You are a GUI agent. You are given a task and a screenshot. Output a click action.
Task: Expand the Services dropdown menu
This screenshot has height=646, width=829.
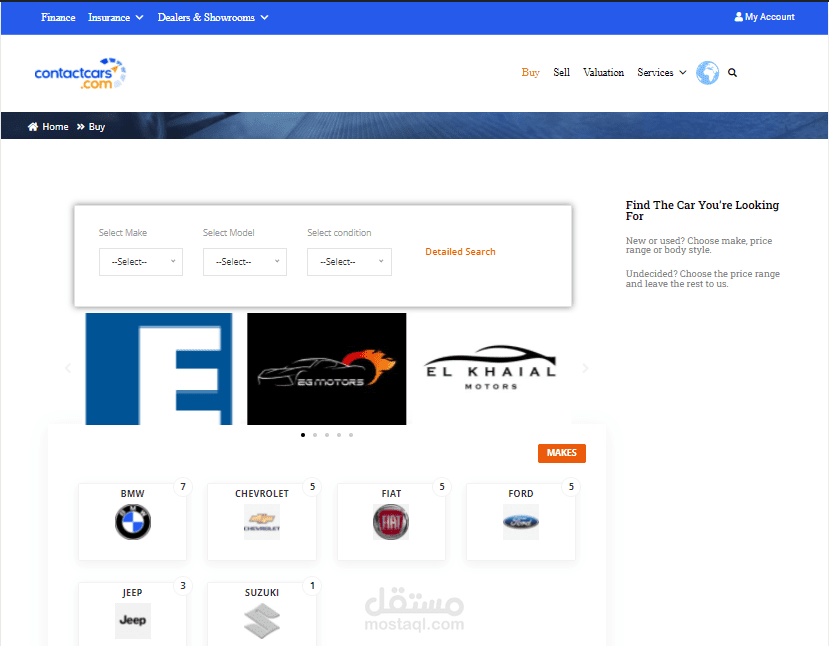(661, 72)
